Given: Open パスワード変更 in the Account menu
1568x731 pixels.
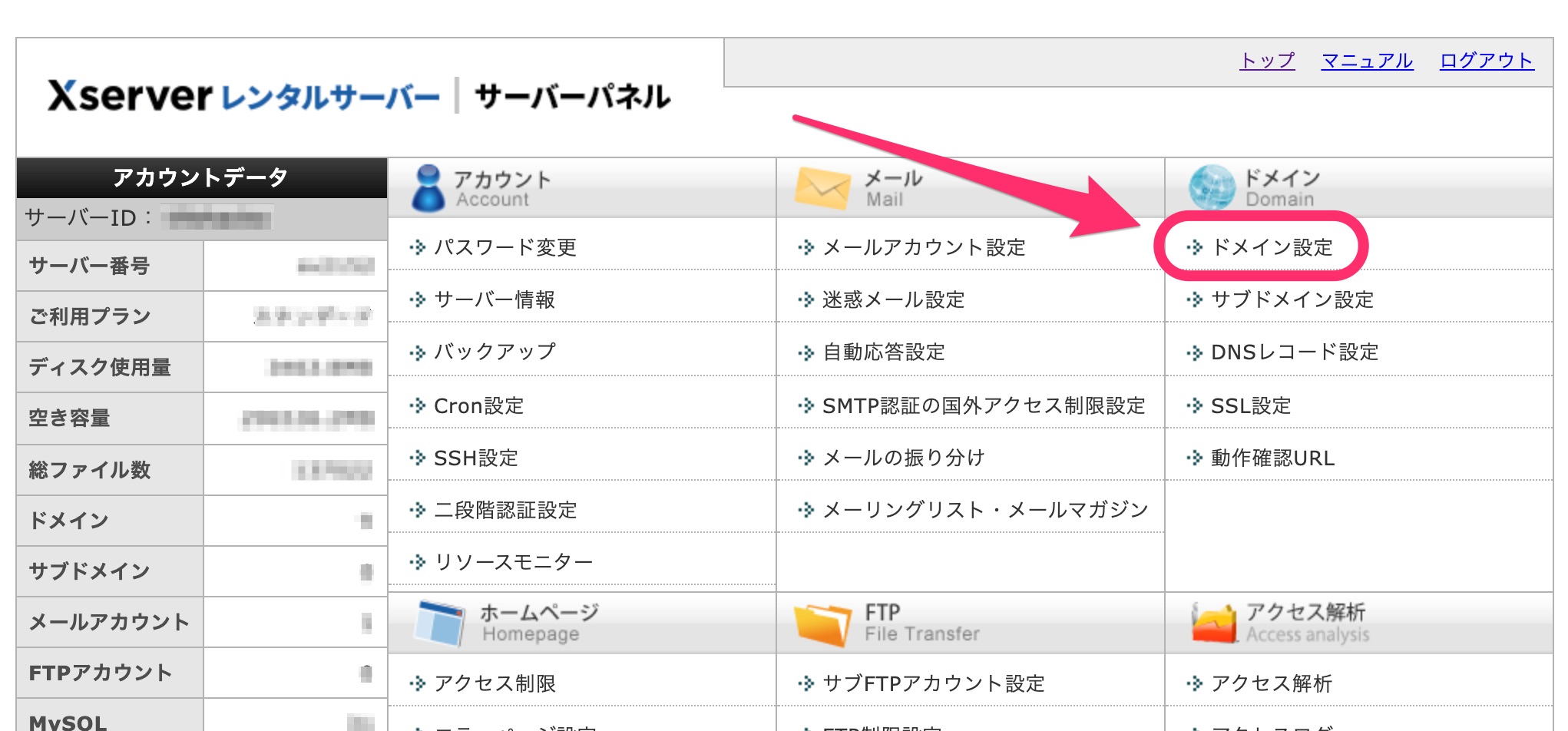Looking at the screenshot, I should tap(504, 247).
